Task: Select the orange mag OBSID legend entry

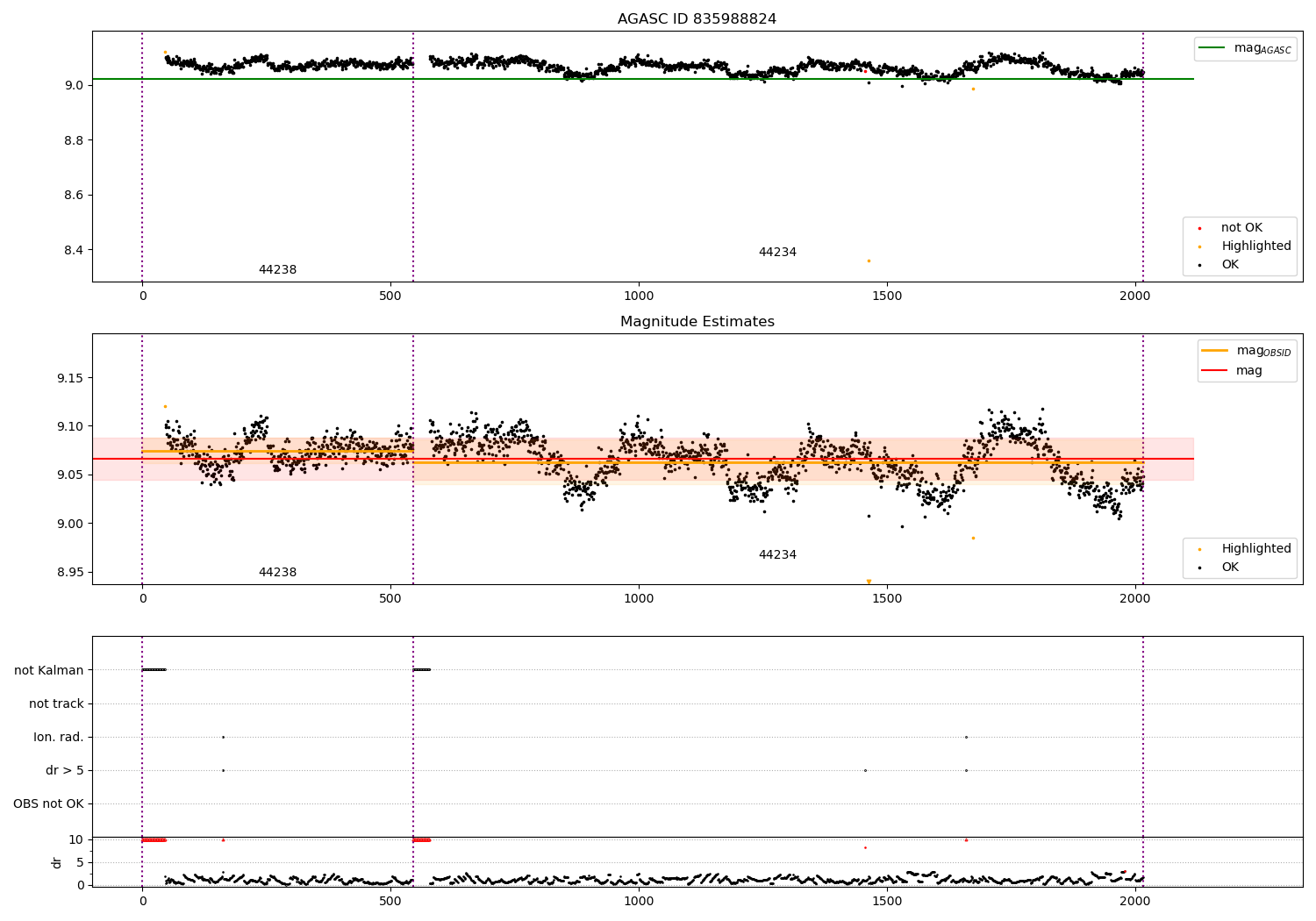Action: [x=1246, y=351]
